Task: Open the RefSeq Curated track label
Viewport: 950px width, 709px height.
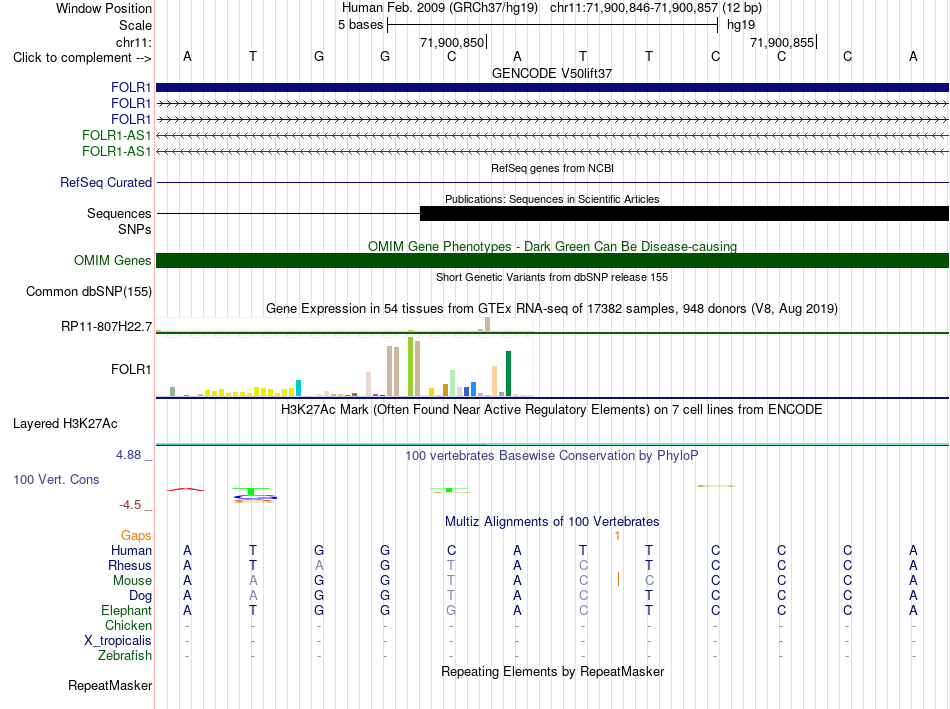Action: click(x=106, y=182)
